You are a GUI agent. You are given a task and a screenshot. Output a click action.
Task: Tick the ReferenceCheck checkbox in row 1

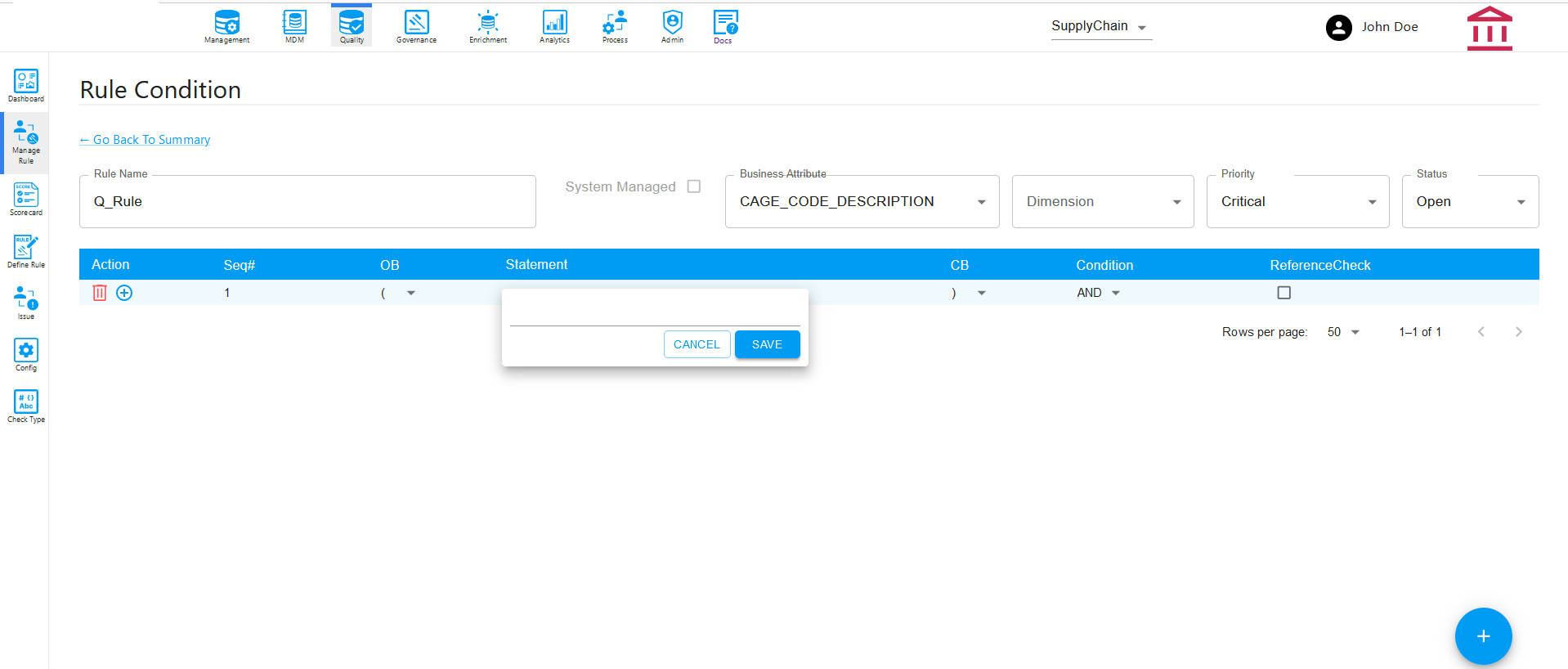coord(1284,293)
